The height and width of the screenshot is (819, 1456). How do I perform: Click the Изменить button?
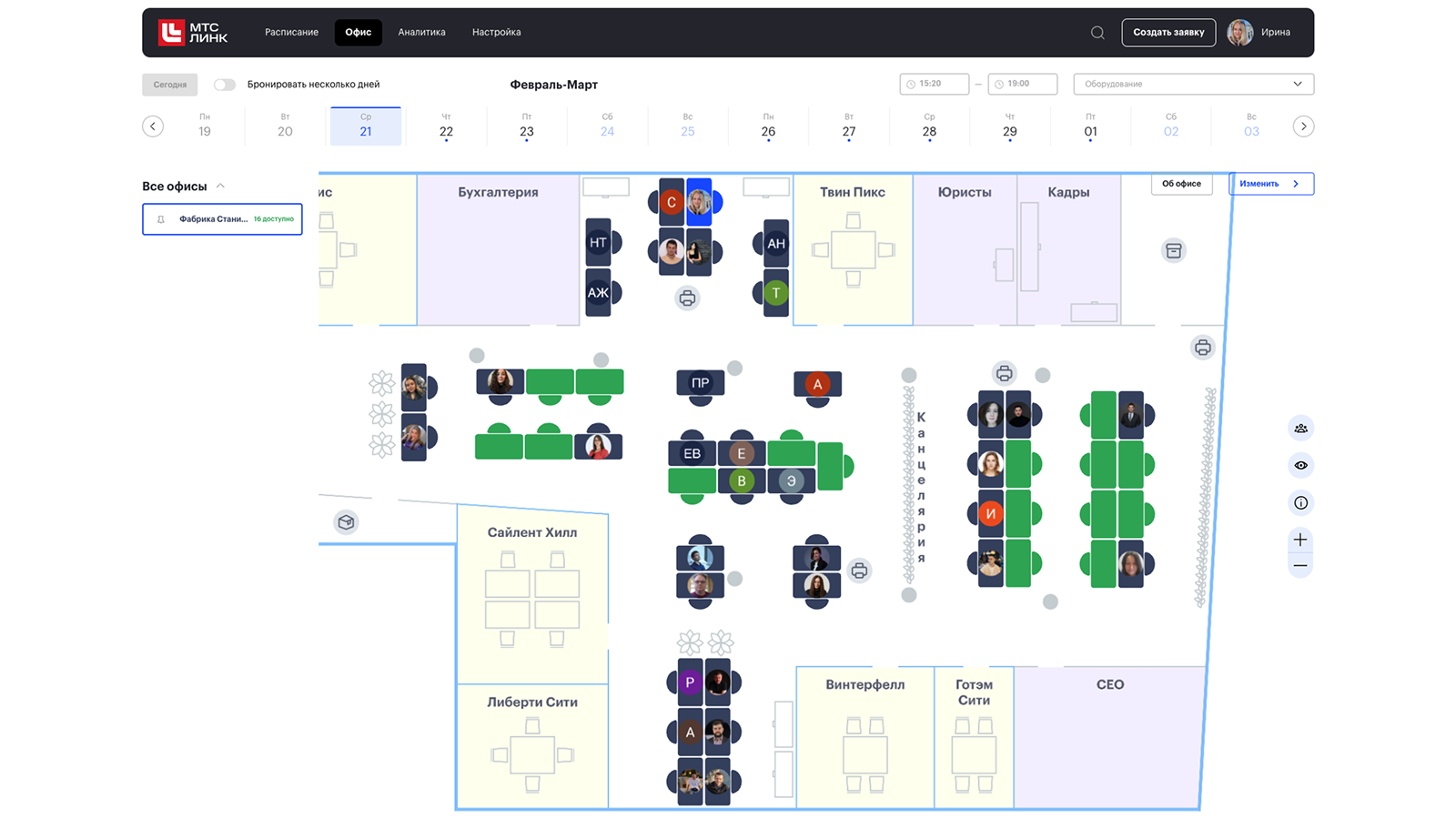coord(1270,184)
